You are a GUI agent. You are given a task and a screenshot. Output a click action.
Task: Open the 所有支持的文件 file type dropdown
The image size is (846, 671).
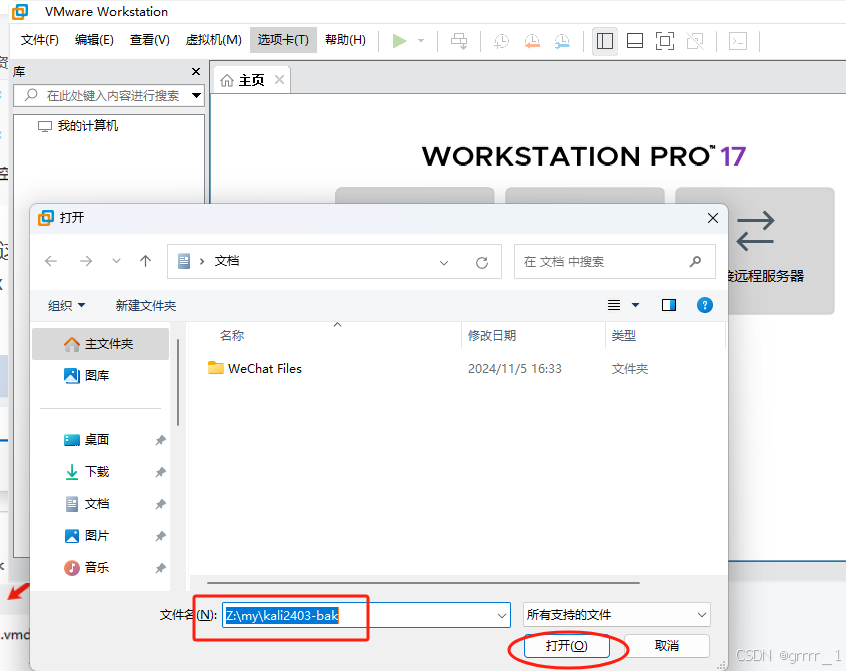click(617, 615)
